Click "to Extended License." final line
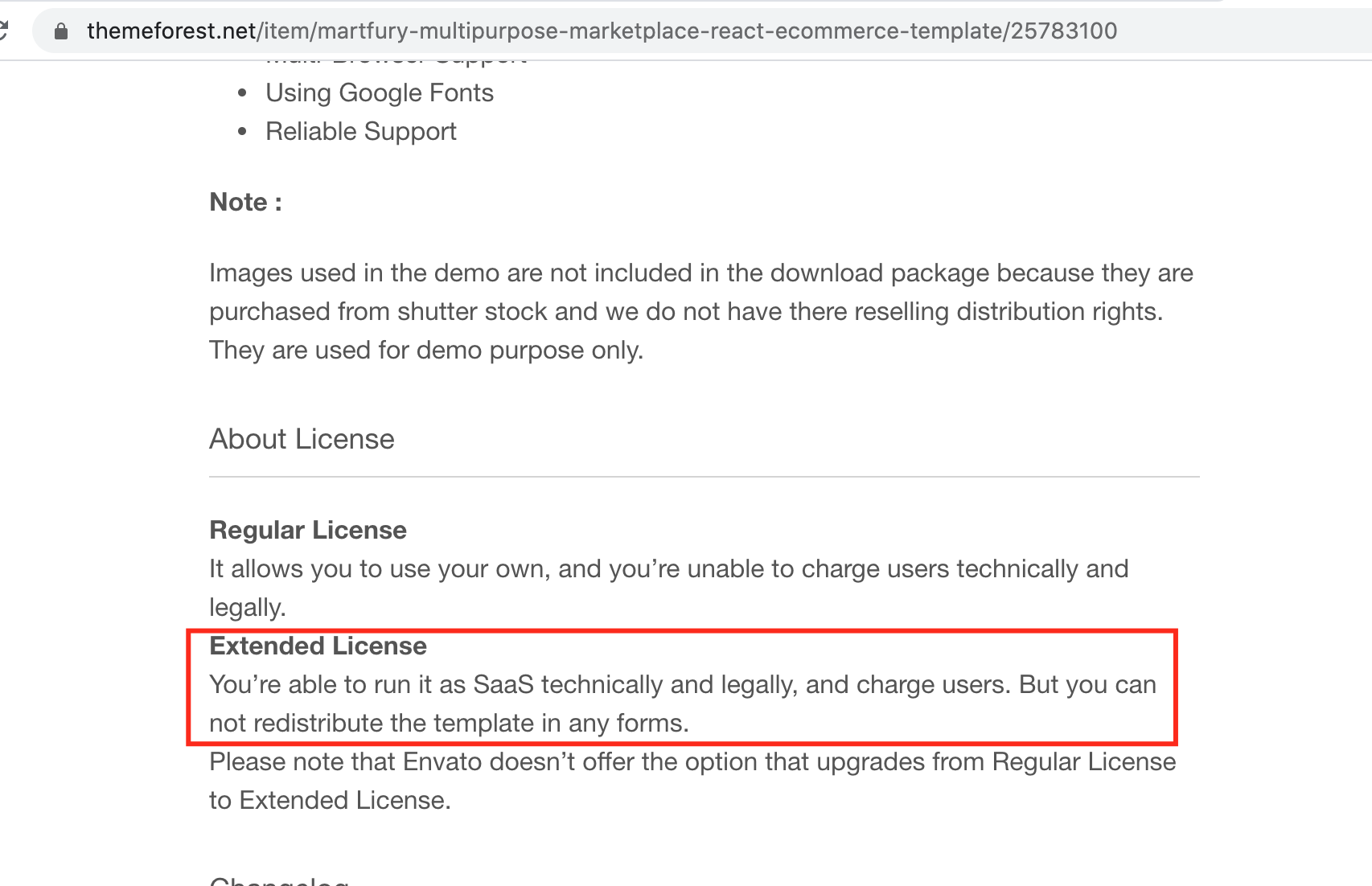The height and width of the screenshot is (886, 1372). [x=330, y=801]
